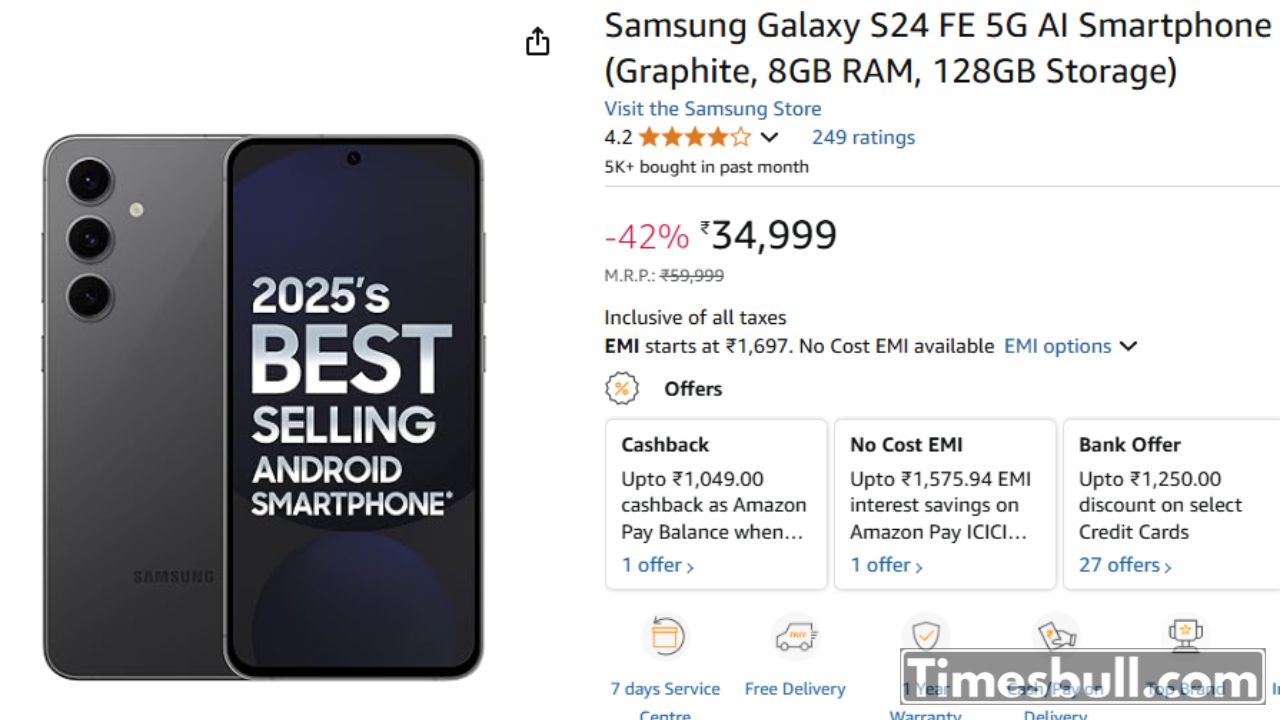Image resolution: width=1280 pixels, height=720 pixels.
Task: Click the Offers percent badge icon
Action: (x=622, y=388)
